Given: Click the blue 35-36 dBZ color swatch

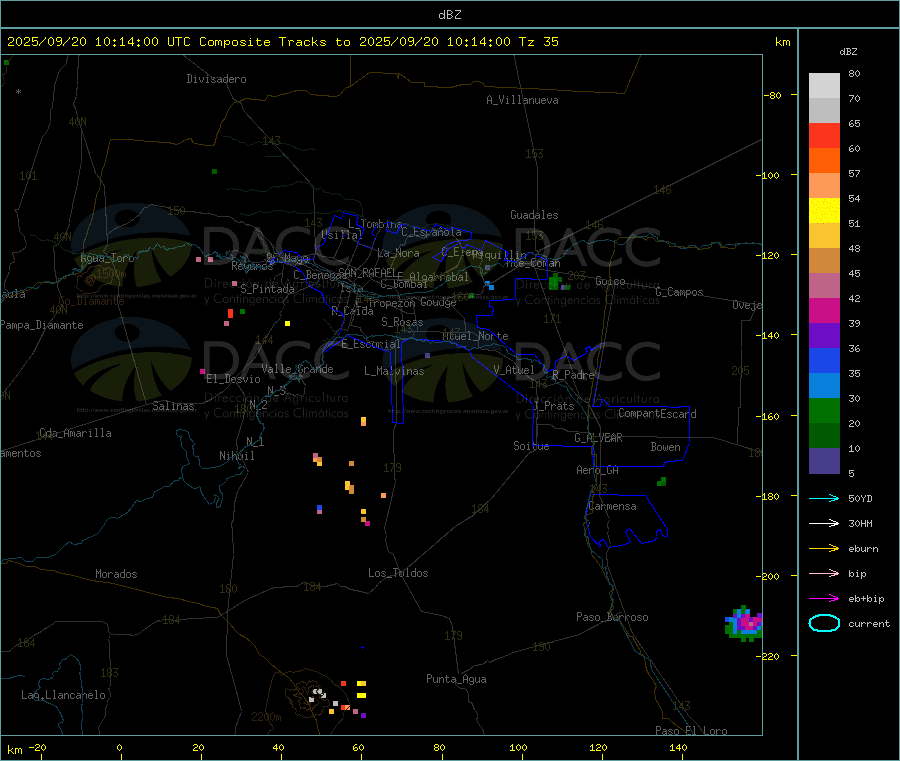Looking at the screenshot, I should [x=824, y=360].
